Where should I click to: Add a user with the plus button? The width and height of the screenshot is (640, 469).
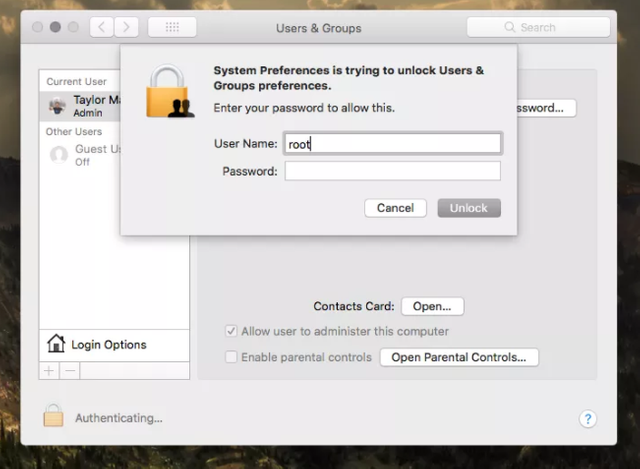(x=49, y=371)
